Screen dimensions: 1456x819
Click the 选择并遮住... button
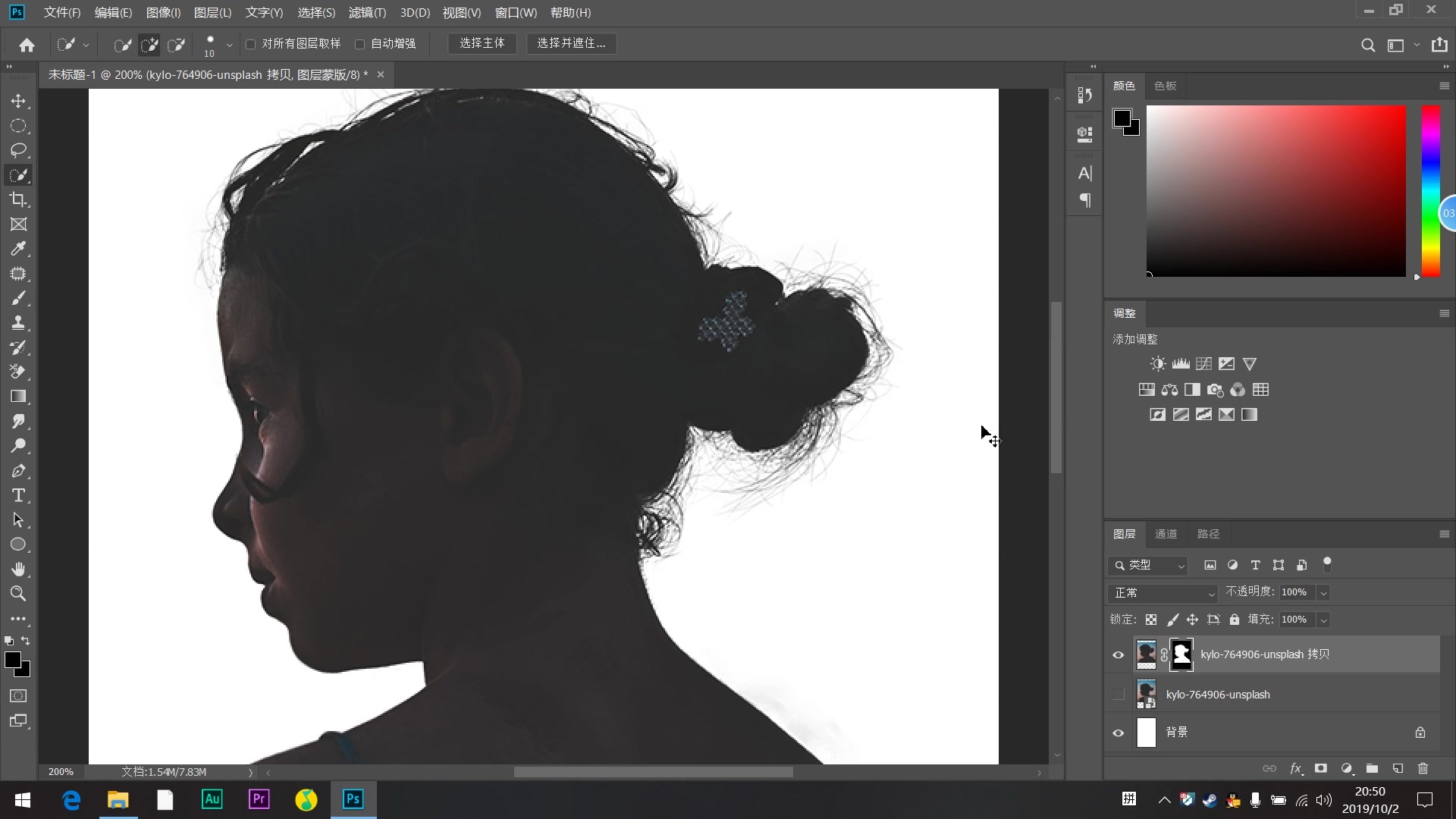pos(571,43)
